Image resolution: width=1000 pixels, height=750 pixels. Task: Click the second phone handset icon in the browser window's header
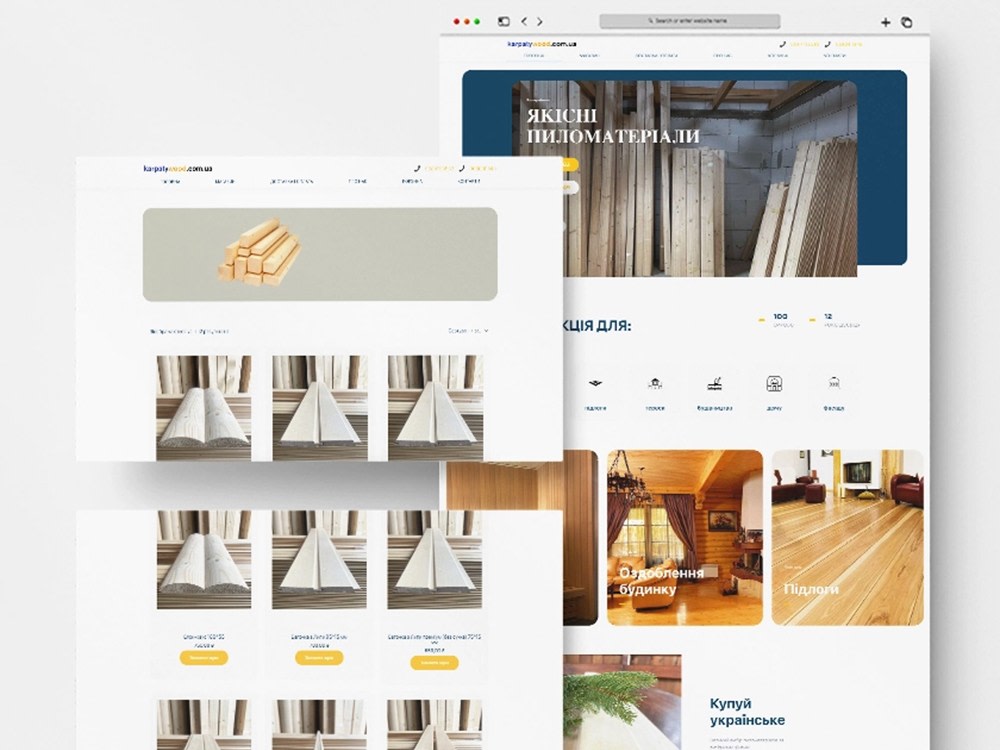827,44
